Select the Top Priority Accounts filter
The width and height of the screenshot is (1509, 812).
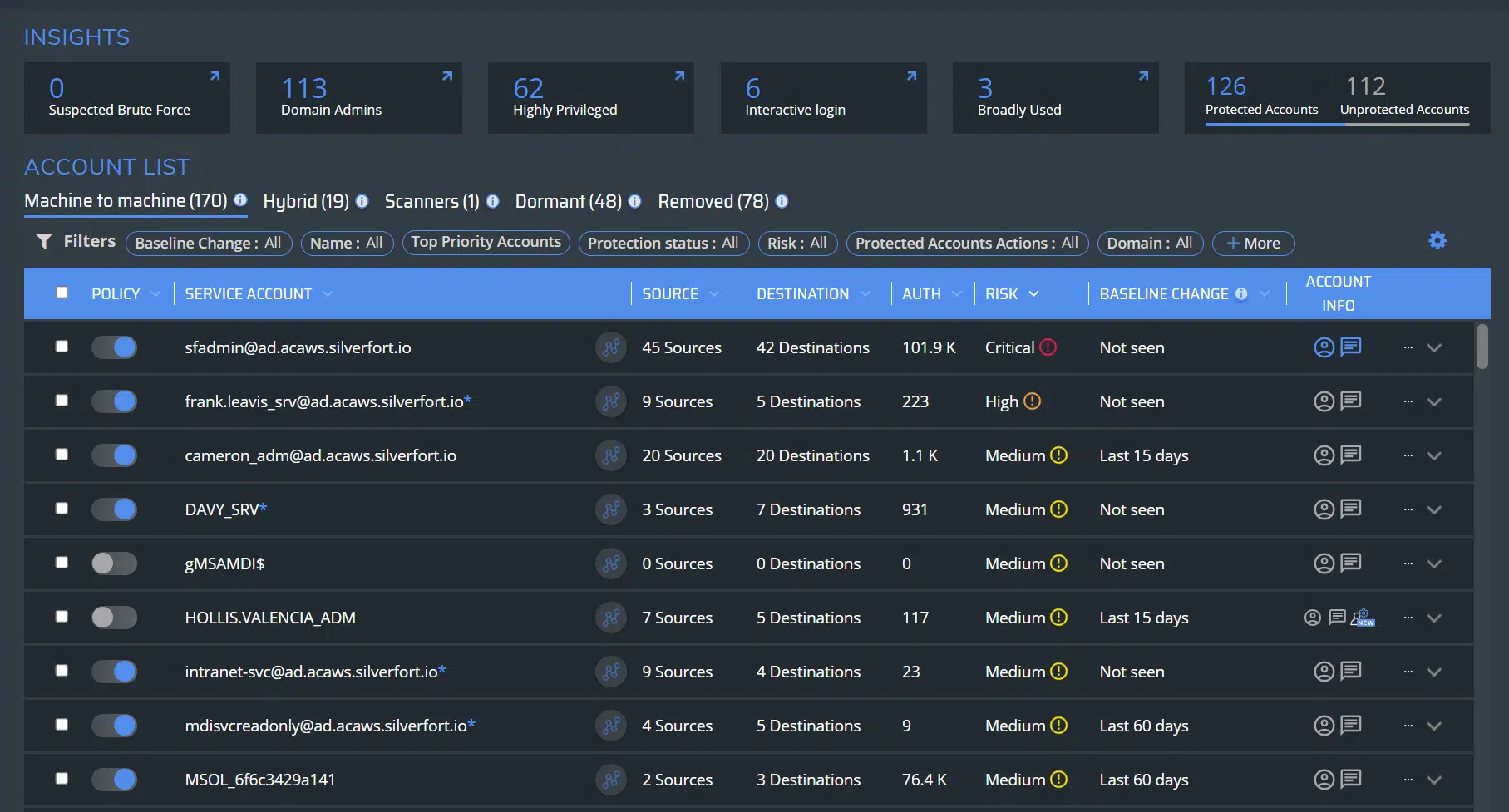pyautogui.click(x=486, y=242)
